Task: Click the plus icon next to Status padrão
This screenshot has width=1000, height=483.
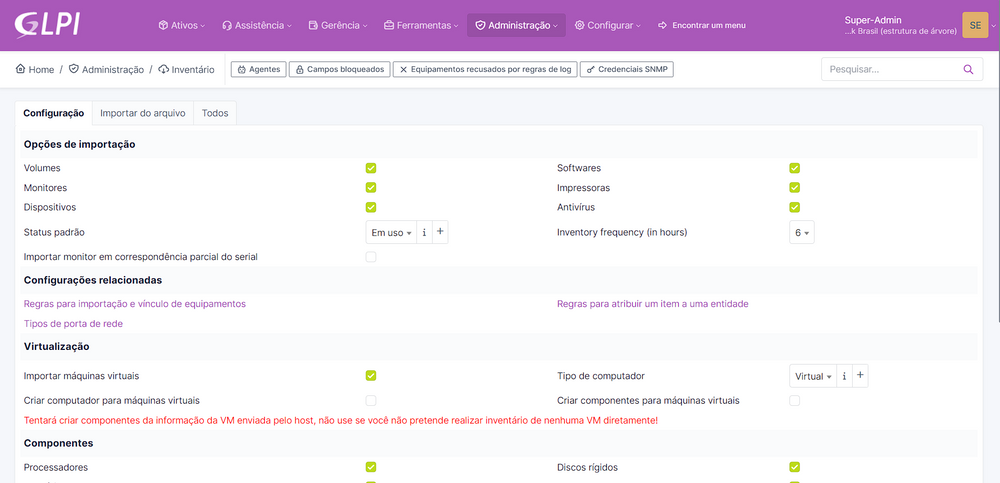Action: (440, 232)
